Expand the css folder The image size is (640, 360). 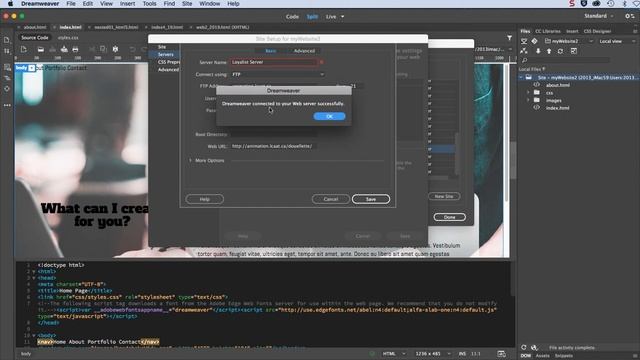click(529, 93)
